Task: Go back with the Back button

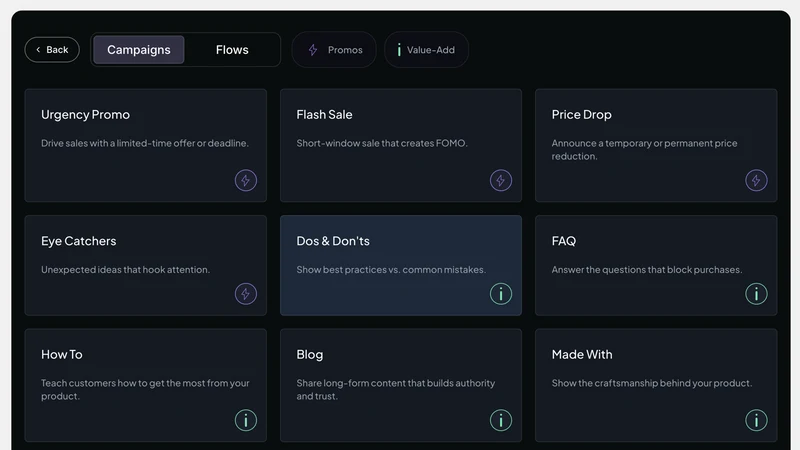Action: (x=52, y=49)
